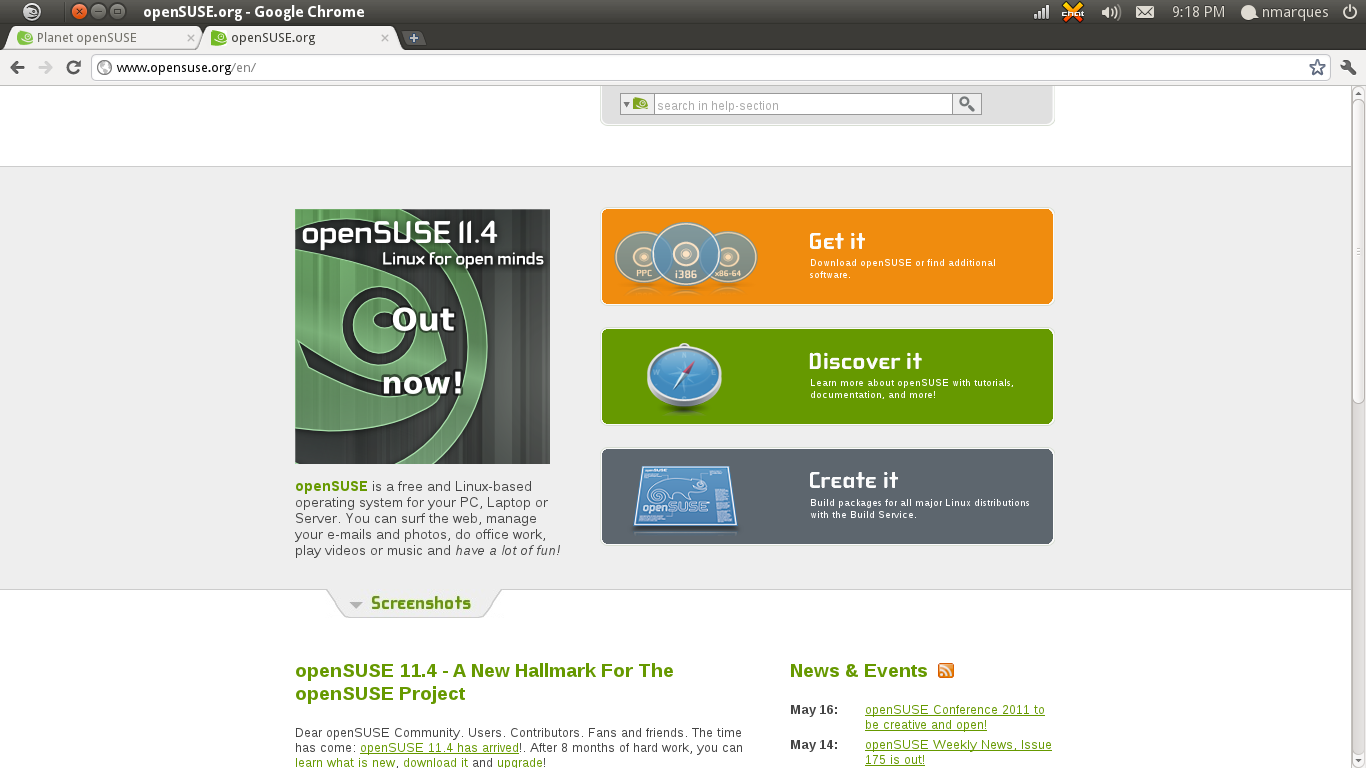Click the magnifier search button
Screen dimensions: 1366x768
click(967, 104)
